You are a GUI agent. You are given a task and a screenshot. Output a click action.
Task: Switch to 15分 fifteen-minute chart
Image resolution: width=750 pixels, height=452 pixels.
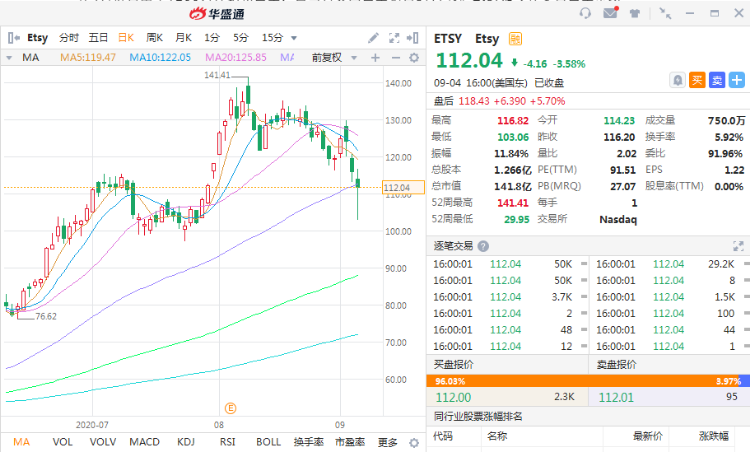tap(272, 38)
